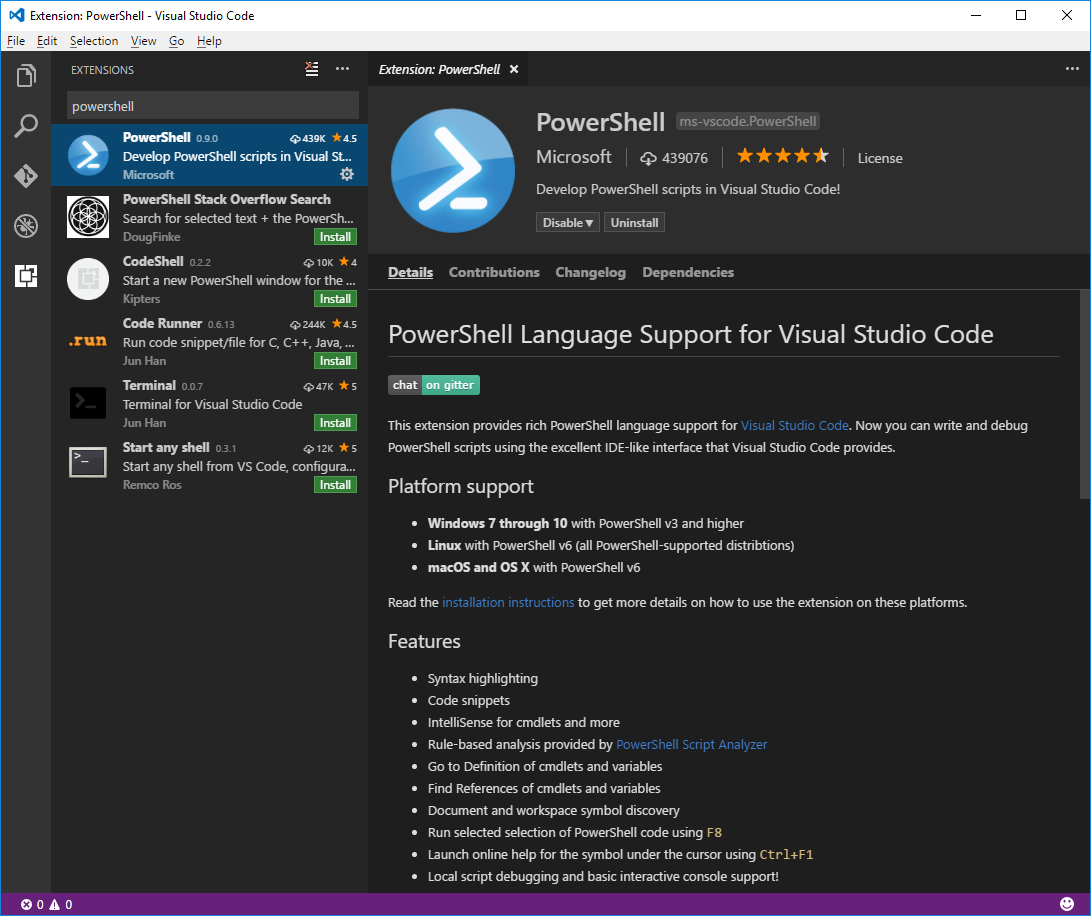Screen dimensions: 1091x916
Task: Open the Source Control view
Action: coord(25,176)
